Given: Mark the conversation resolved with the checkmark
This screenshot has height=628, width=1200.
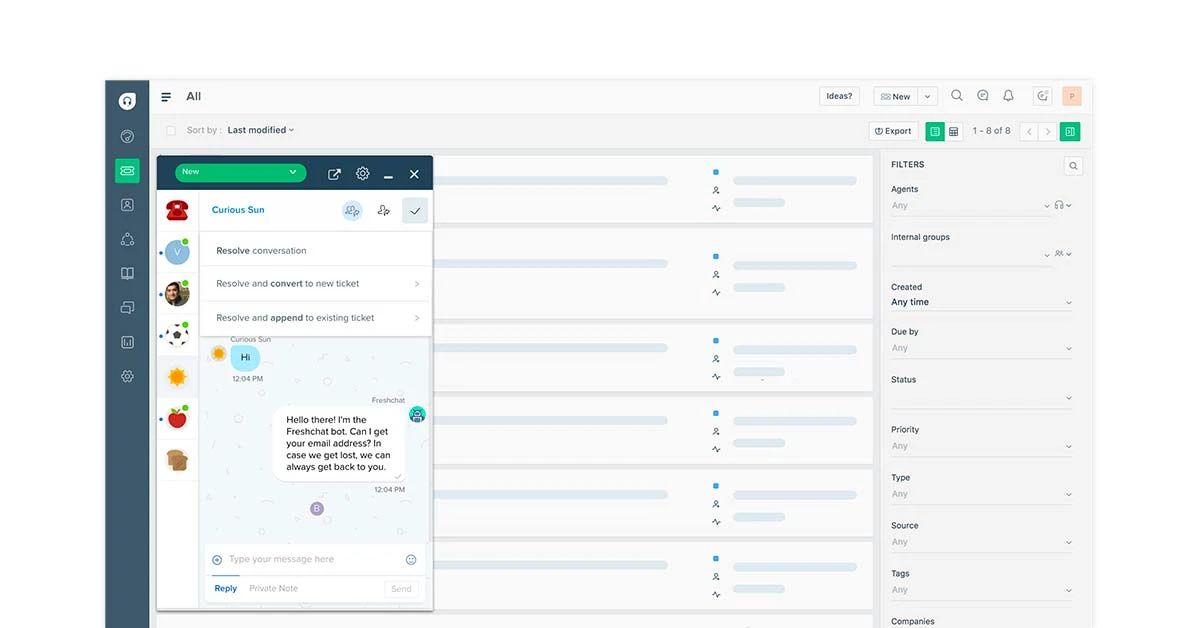Looking at the screenshot, I should click(415, 210).
